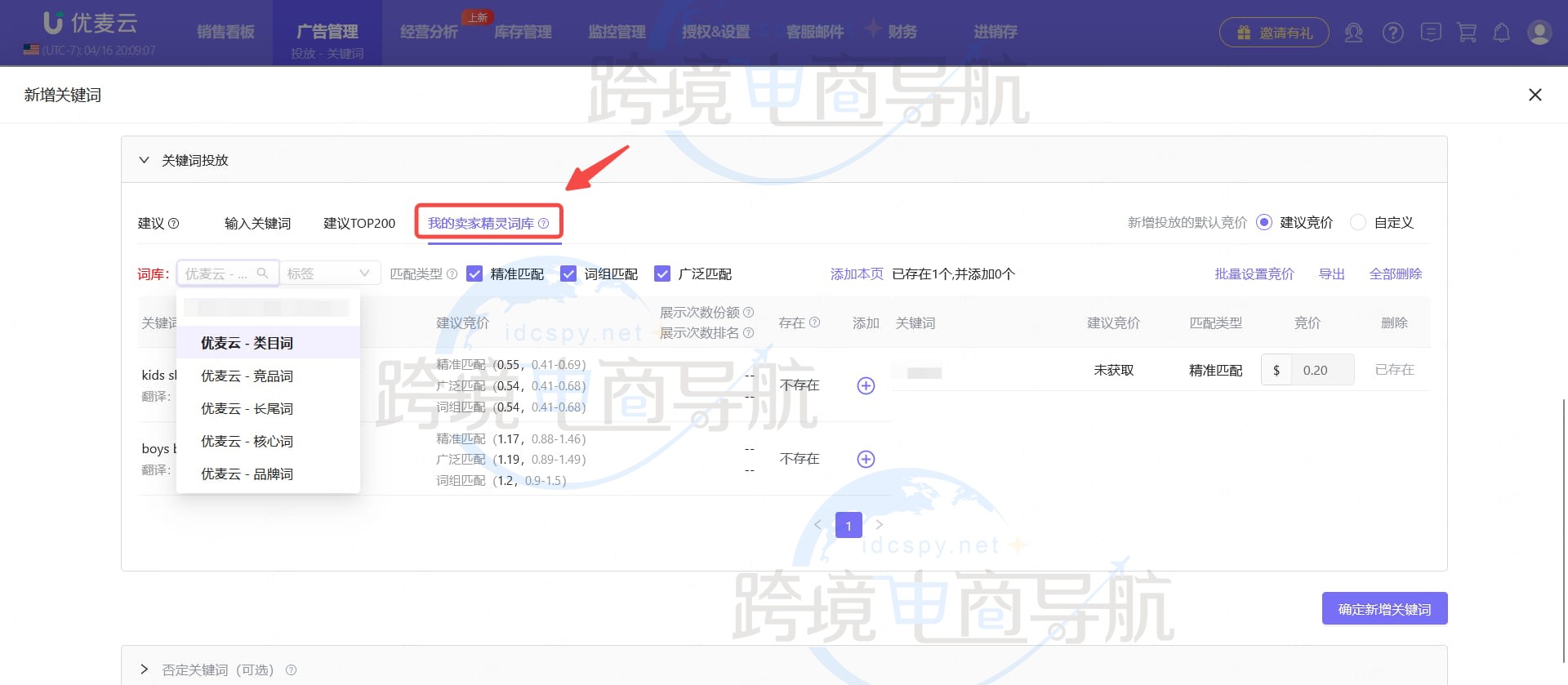
Task: Open 客服邮件 in top navigation
Action: [x=814, y=32]
